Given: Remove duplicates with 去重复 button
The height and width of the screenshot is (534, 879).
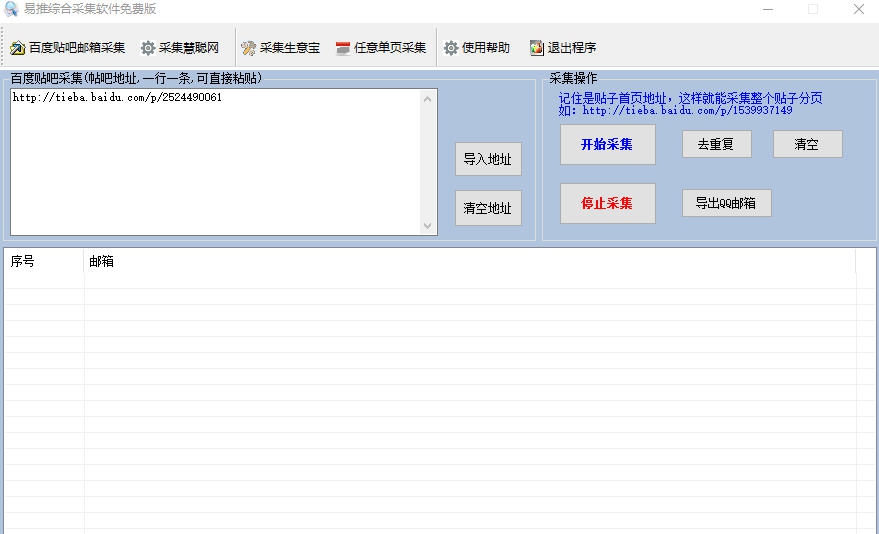Looking at the screenshot, I should point(716,144).
